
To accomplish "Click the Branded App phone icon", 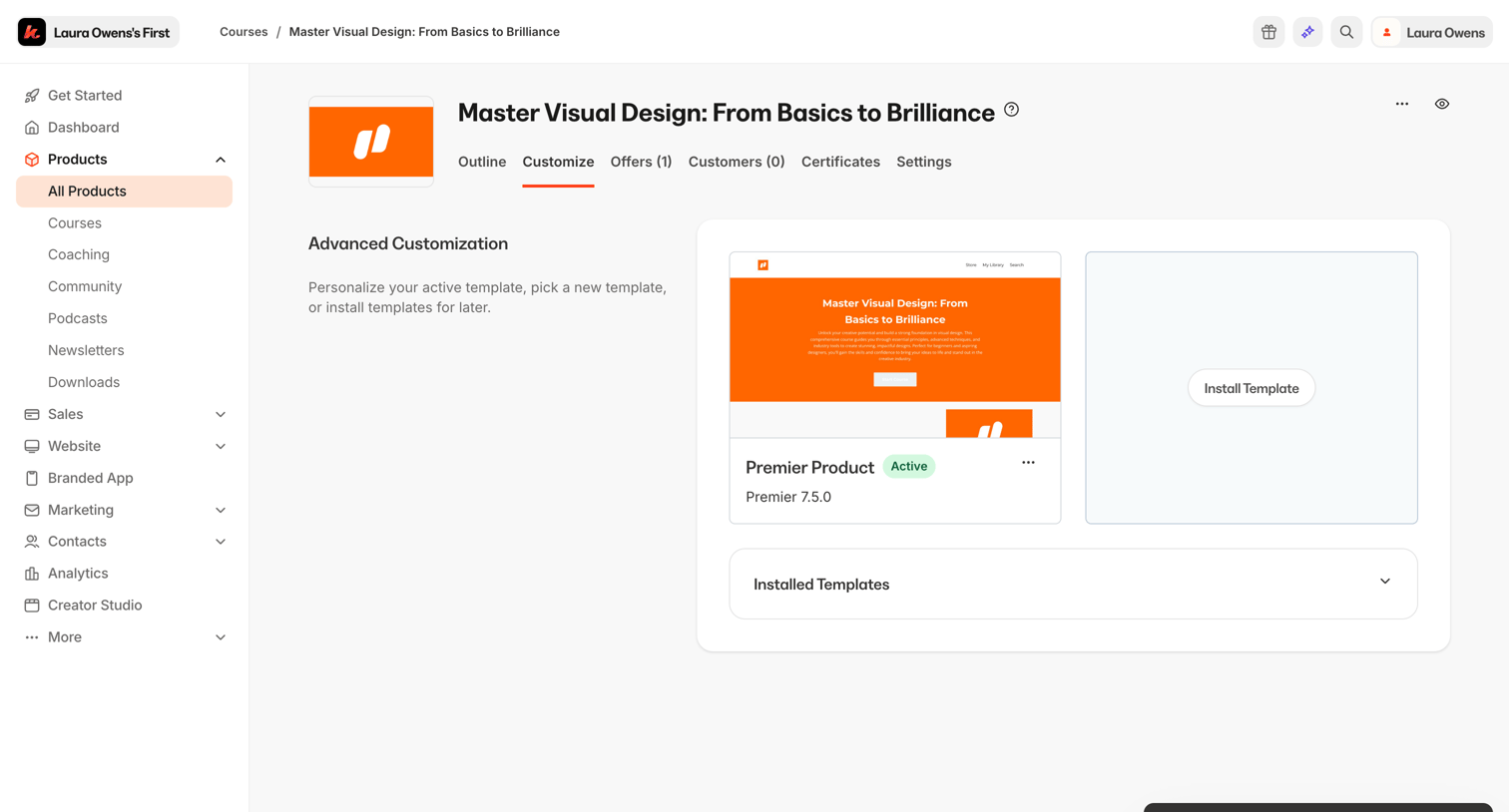I will pyautogui.click(x=32, y=478).
